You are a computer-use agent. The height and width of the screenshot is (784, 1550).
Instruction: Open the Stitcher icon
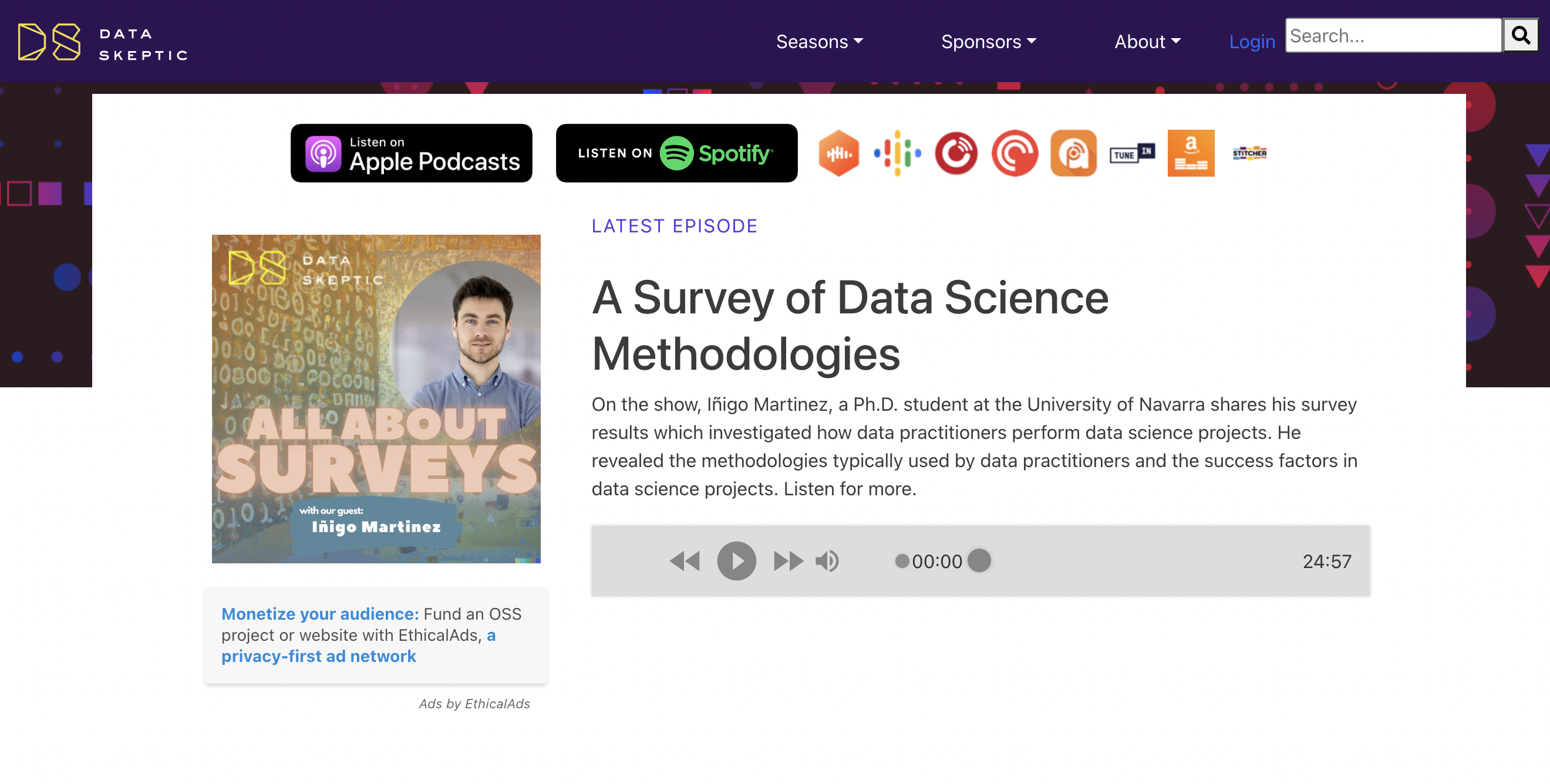(1249, 153)
